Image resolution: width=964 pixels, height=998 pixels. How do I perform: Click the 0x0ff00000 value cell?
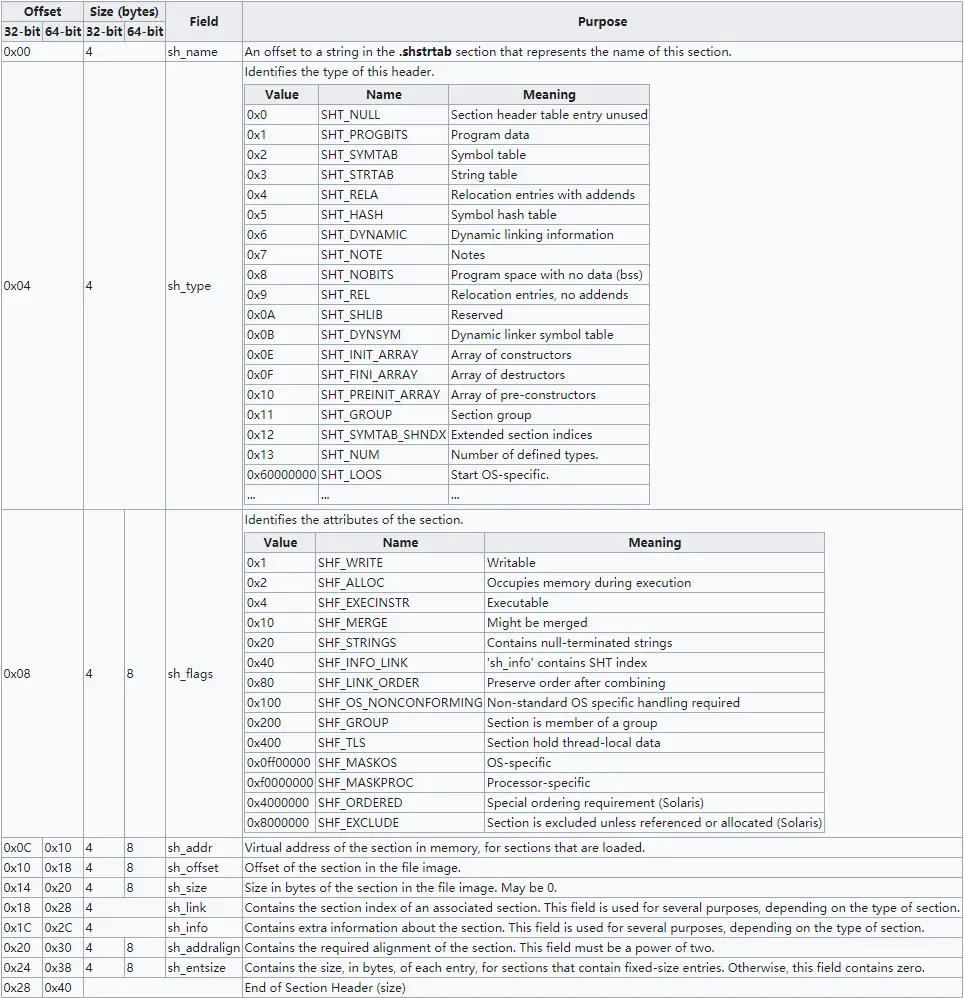tap(280, 763)
